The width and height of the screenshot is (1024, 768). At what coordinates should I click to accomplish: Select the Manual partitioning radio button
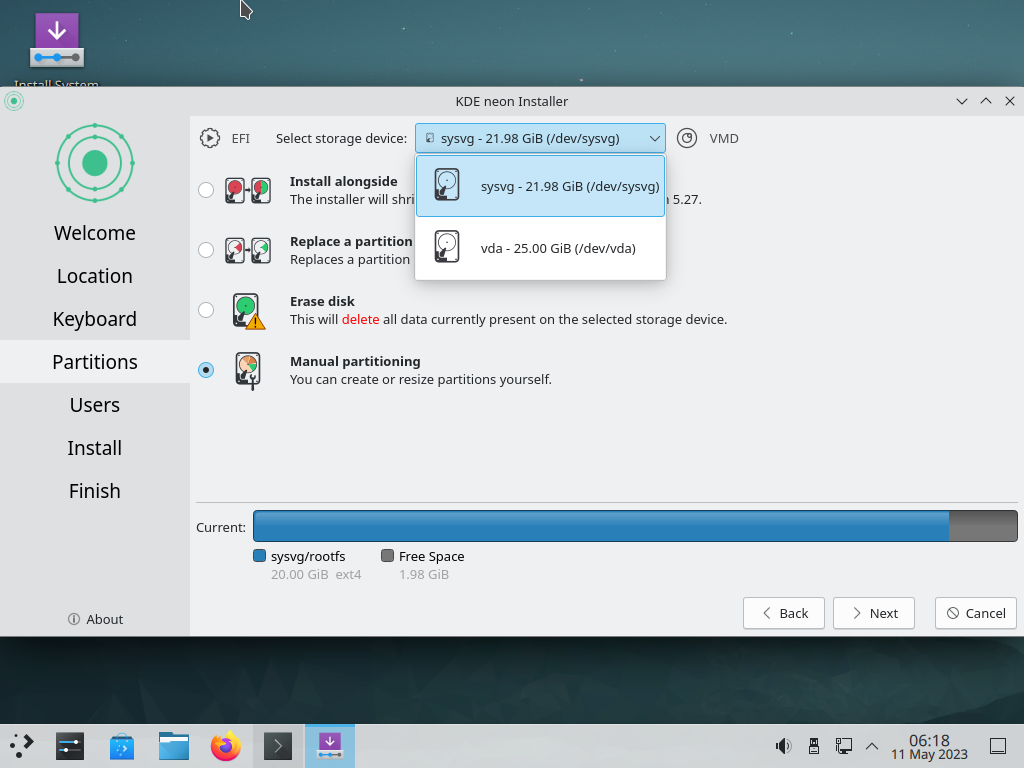206,370
